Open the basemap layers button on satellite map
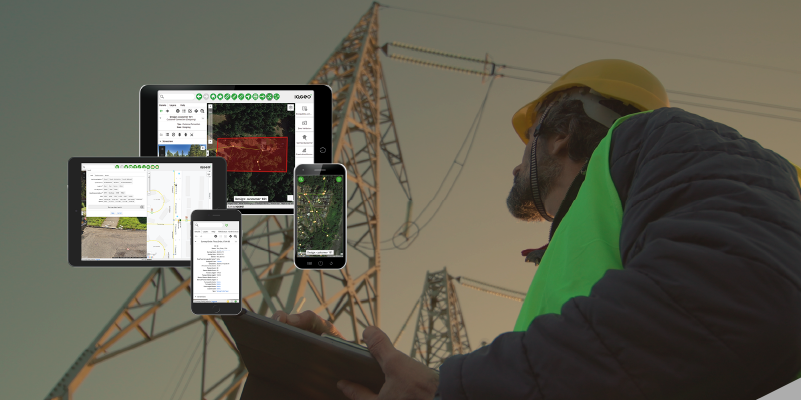Viewport: 801px width, 400px height. pos(291,107)
